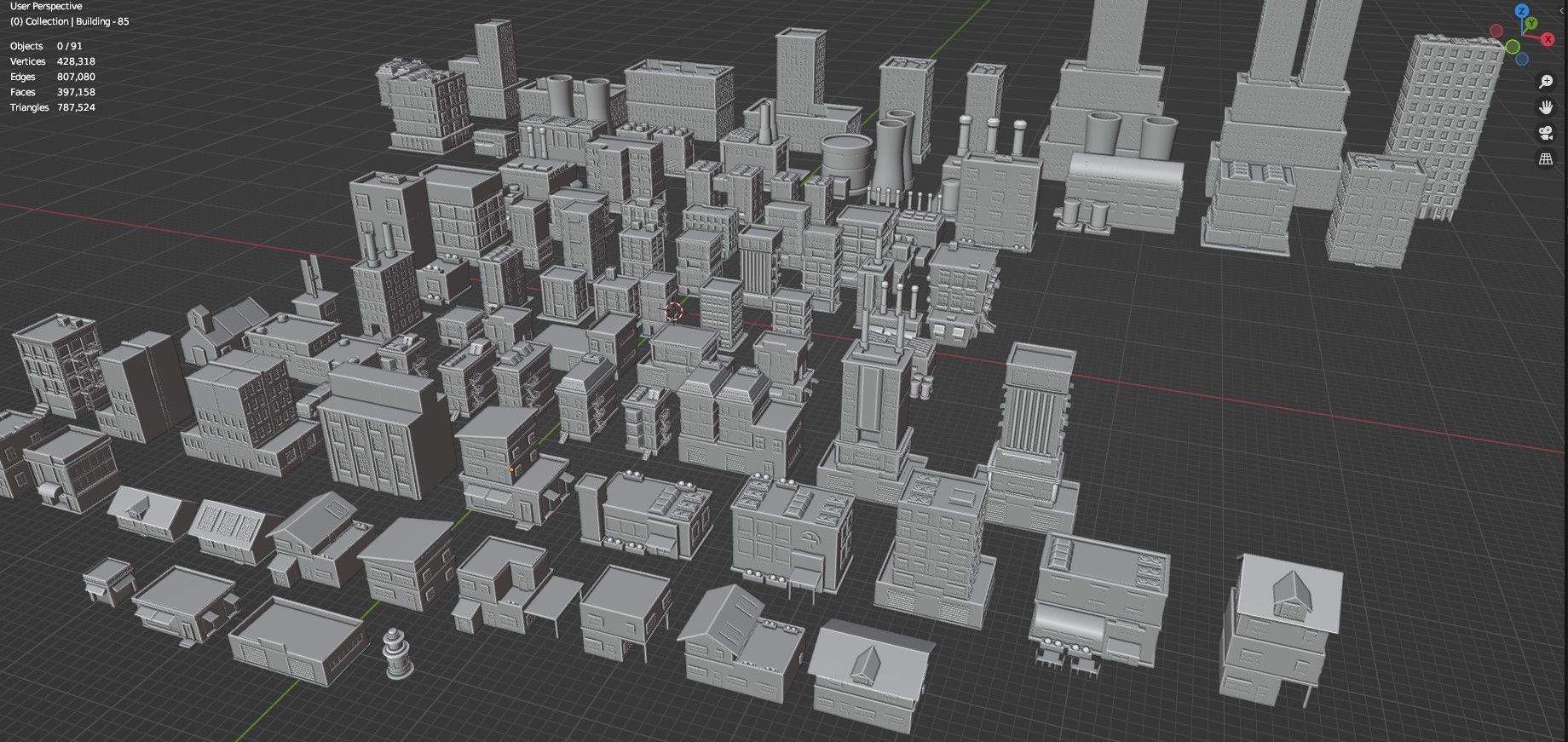Snap view to negative Z axis circle
Viewport: 1568px width, 742px height.
pyautogui.click(x=1522, y=59)
